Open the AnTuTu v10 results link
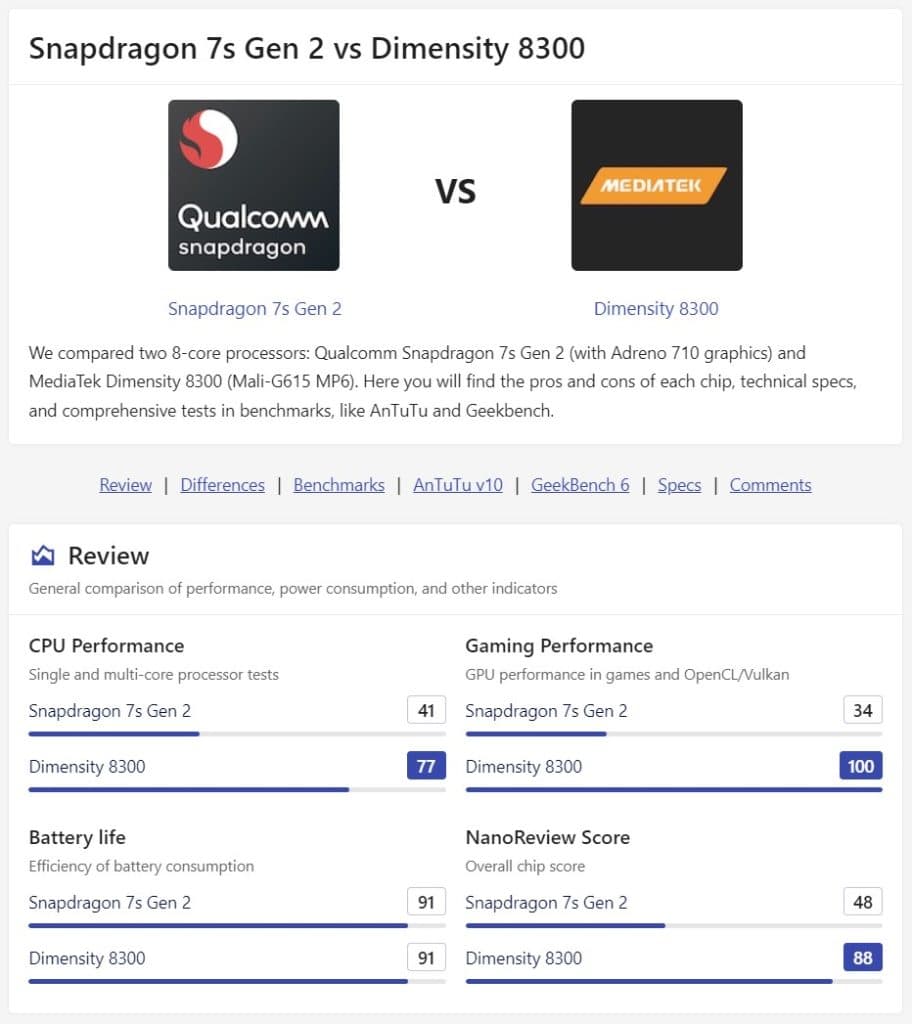This screenshot has width=912, height=1024. point(457,485)
